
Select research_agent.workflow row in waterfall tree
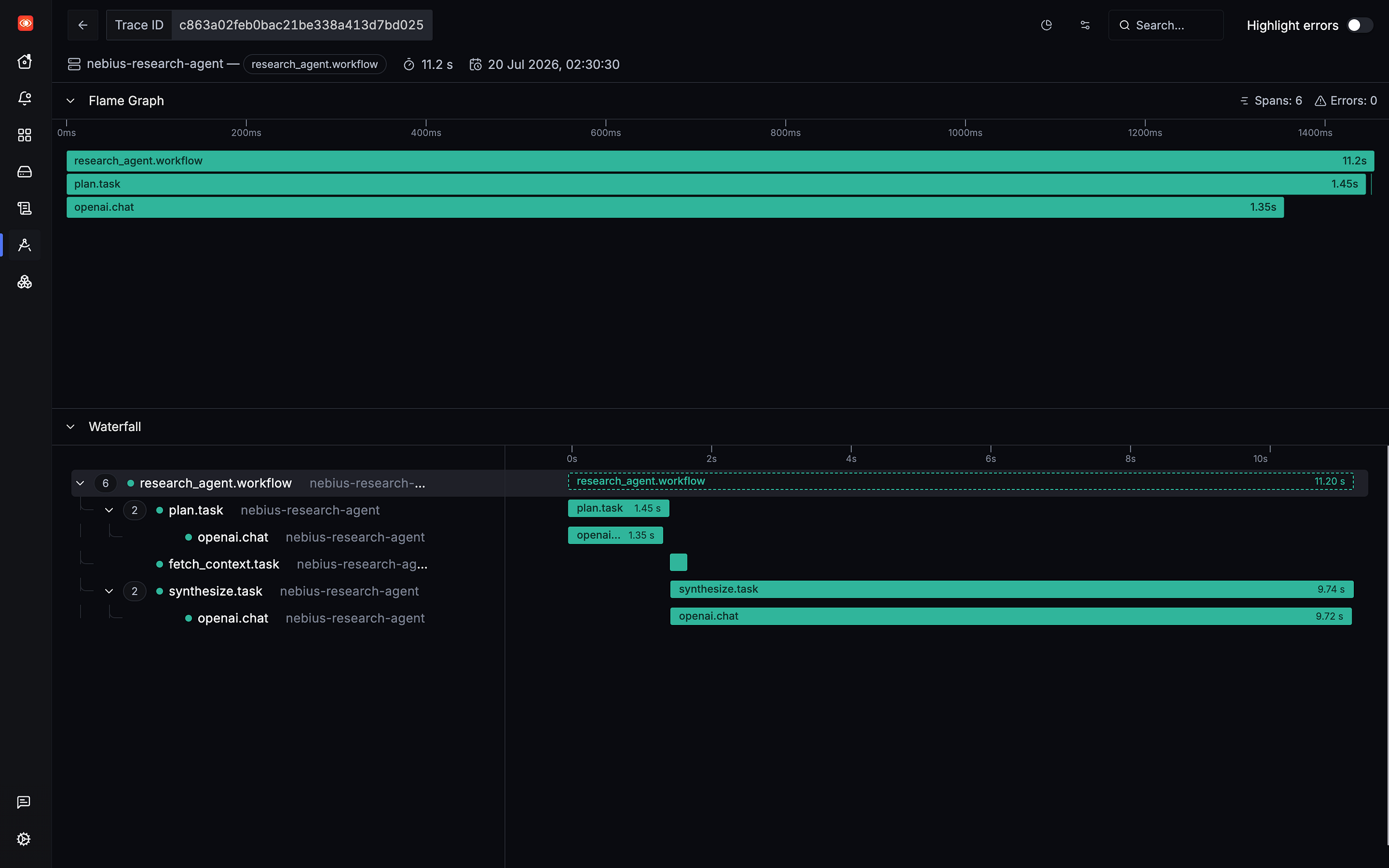click(288, 483)
